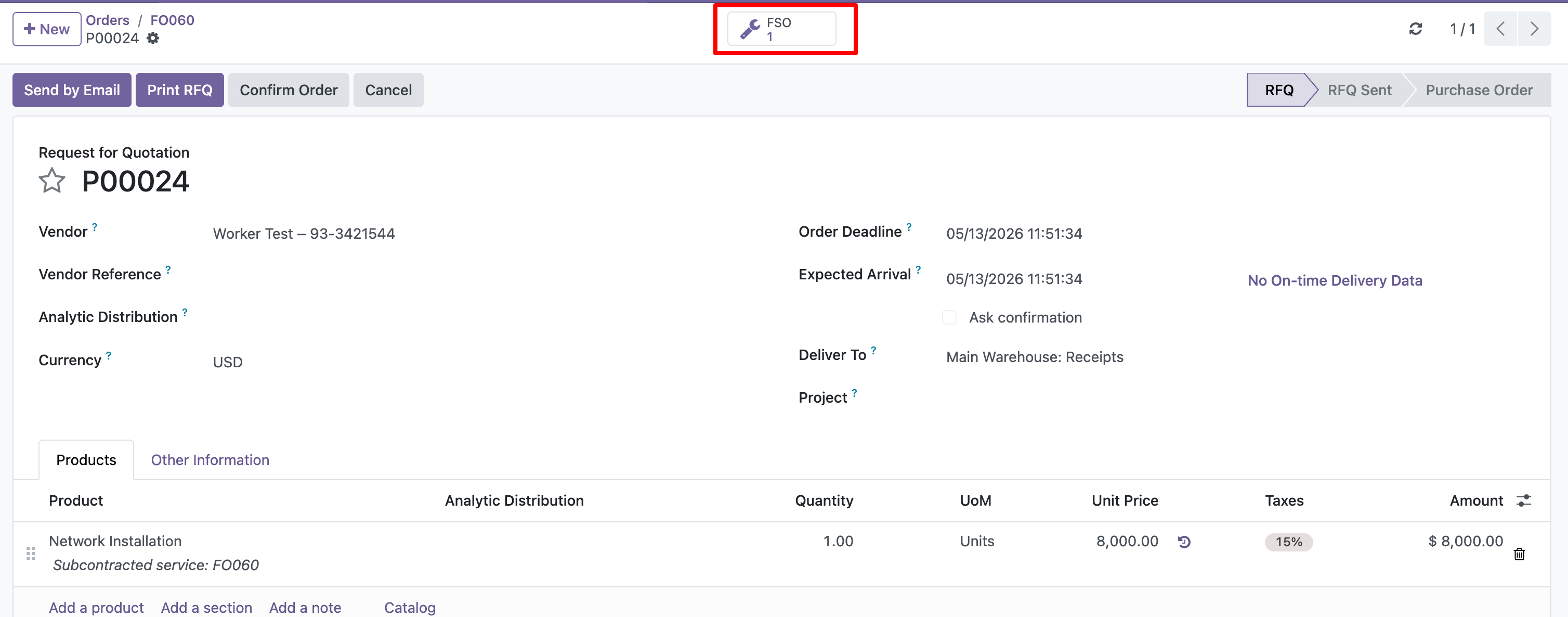The image size is (1568, 617).
Task: Open the Project field dropdown
Action: pyautogui.click(x=1236, y=398)
